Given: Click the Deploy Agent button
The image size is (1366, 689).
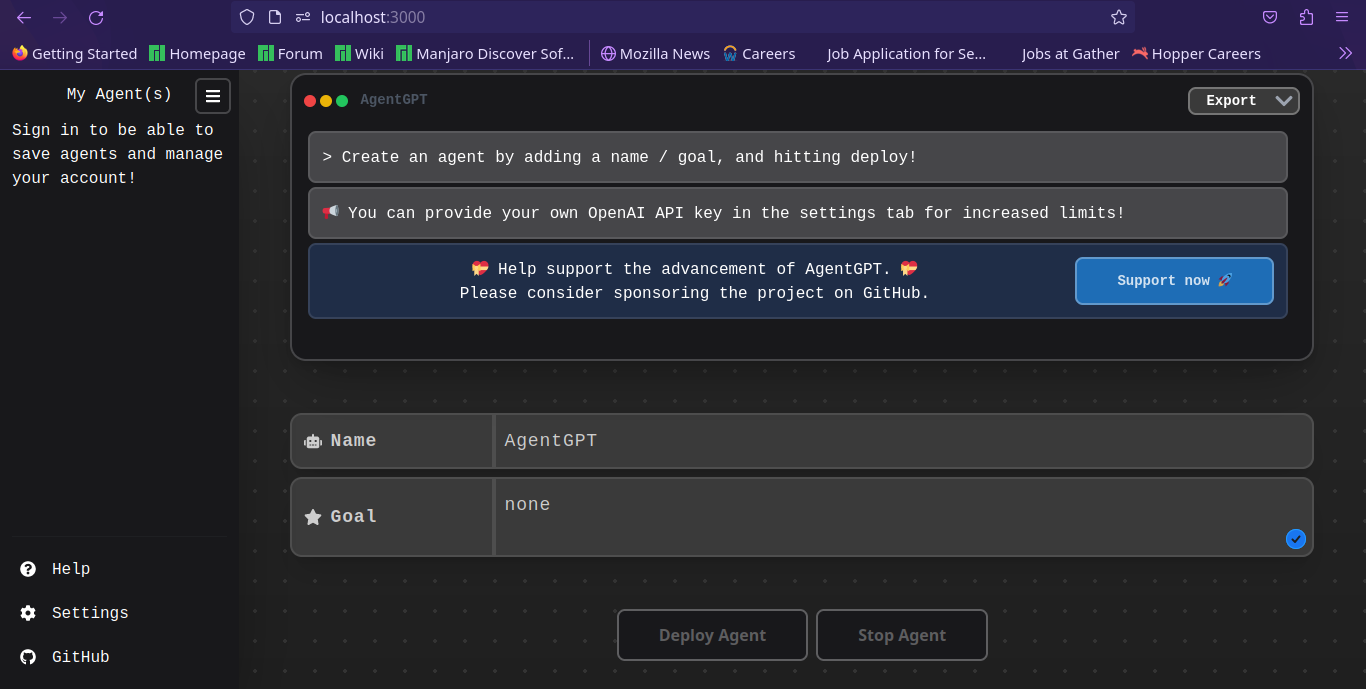Looking at the screenshot, I should click(x=712, y=634).
